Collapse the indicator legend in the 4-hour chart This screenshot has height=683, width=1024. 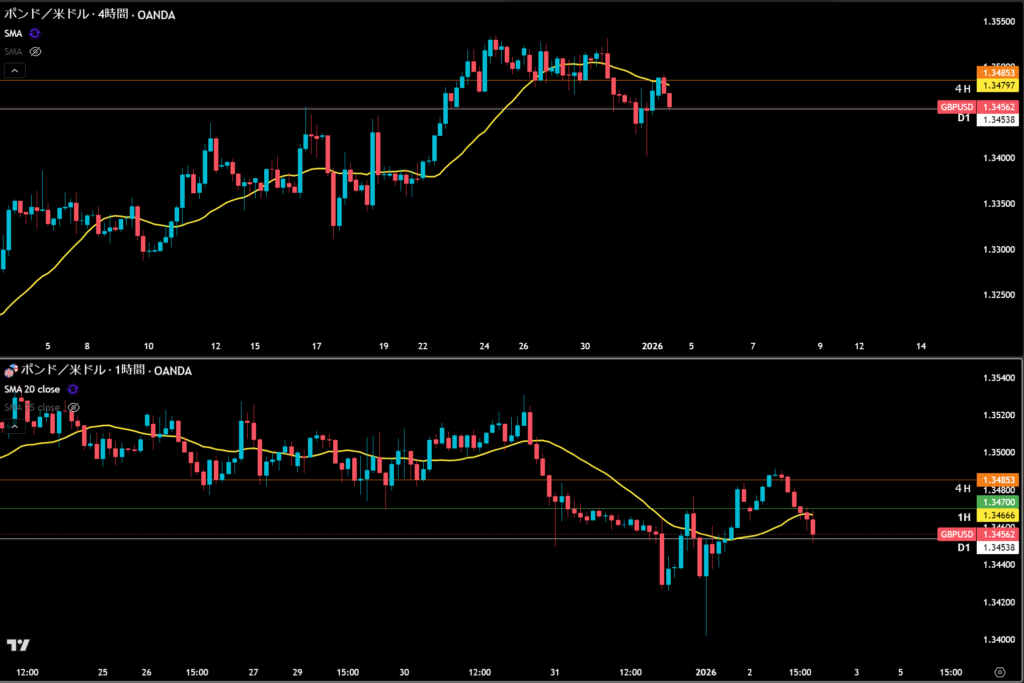[15, 70]
